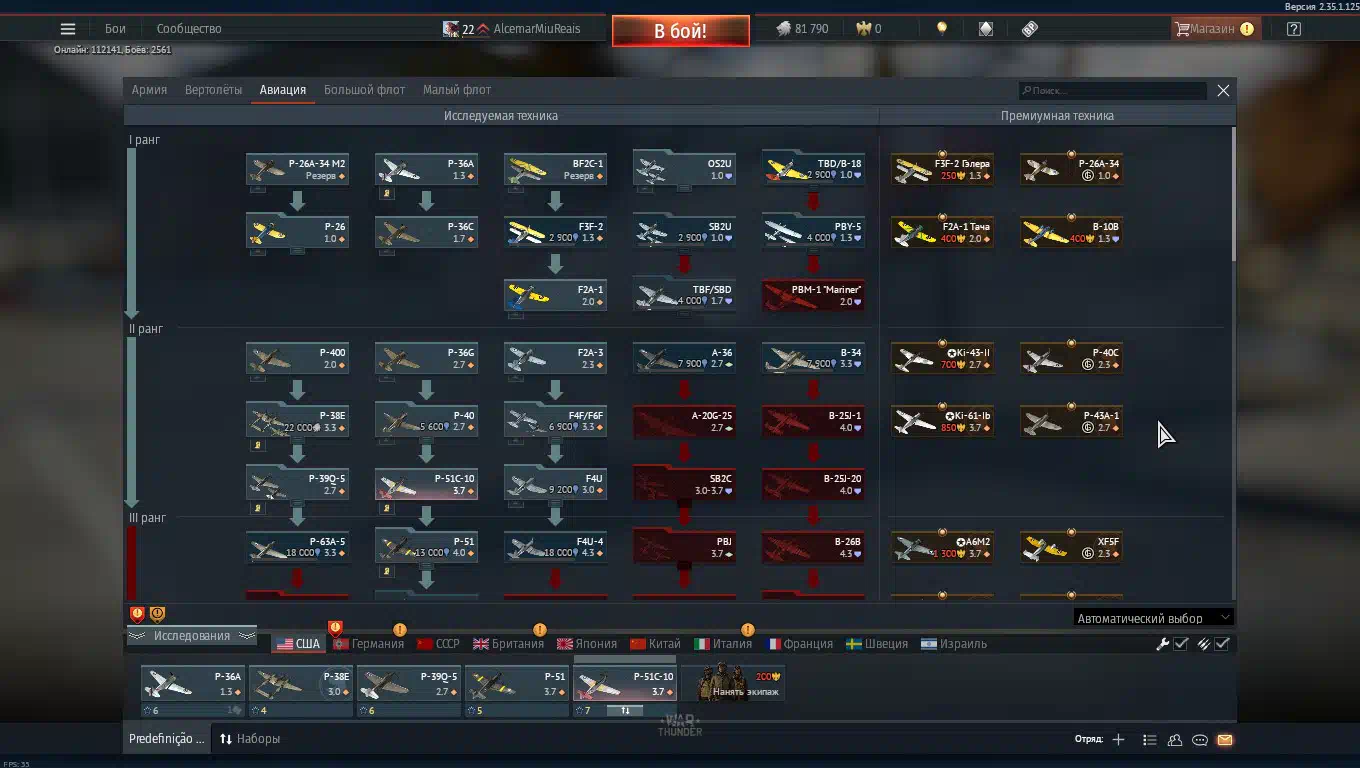This screenshot has width=1360, height=768.
Task: Open the Сообщество menu
Action: 189,29
